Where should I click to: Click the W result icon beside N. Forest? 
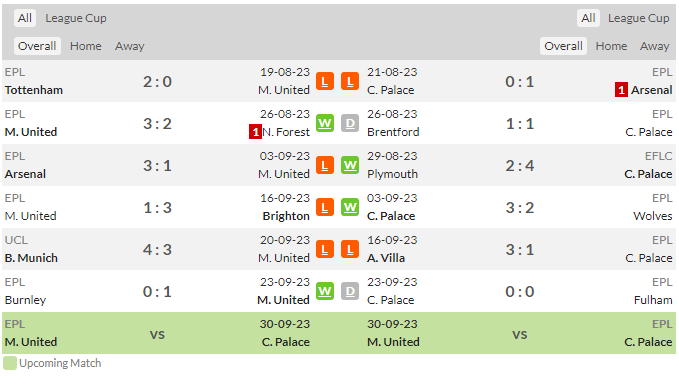[x=325, y=123]
